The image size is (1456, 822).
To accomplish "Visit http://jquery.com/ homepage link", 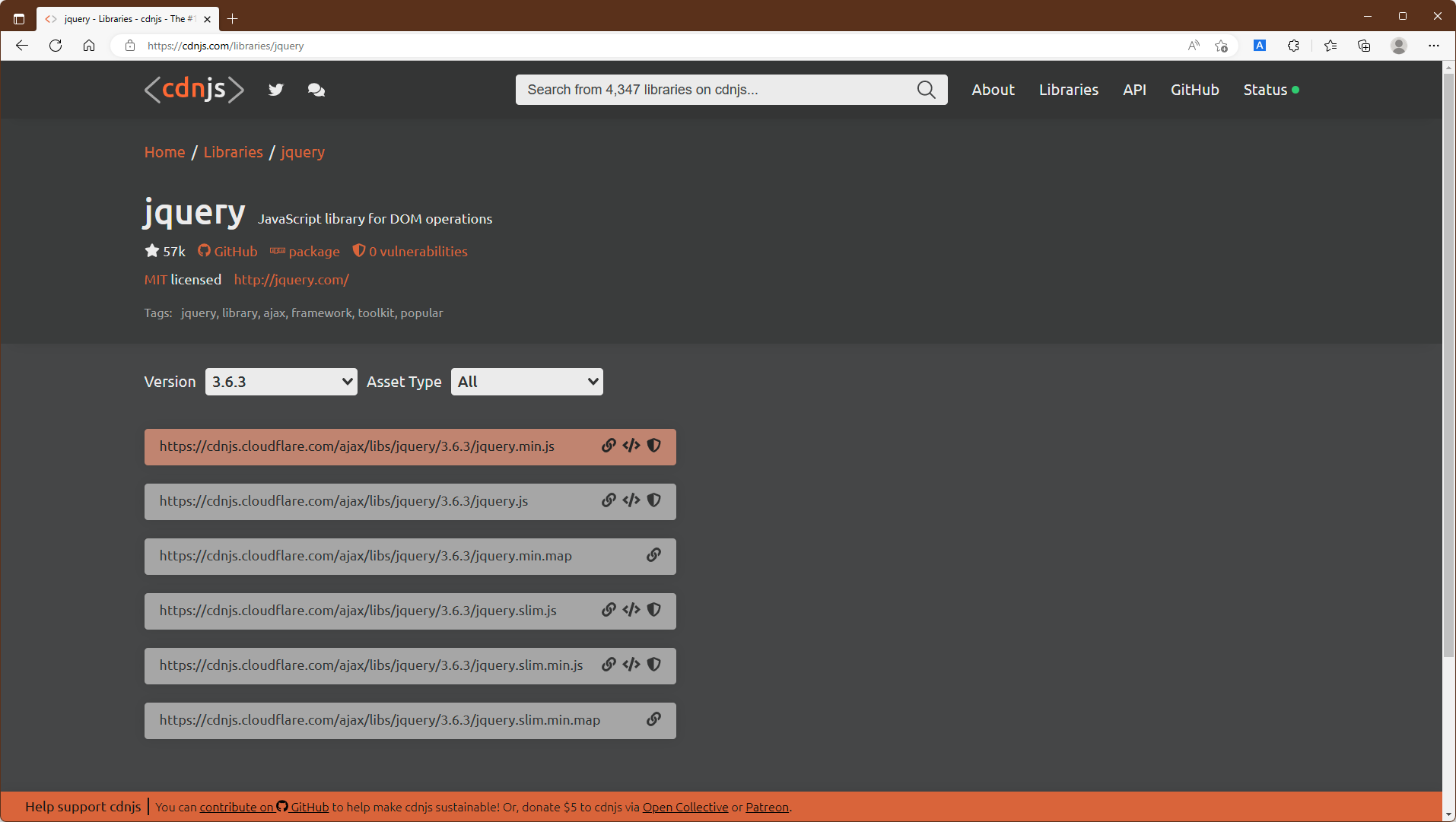I will [291, 280].
